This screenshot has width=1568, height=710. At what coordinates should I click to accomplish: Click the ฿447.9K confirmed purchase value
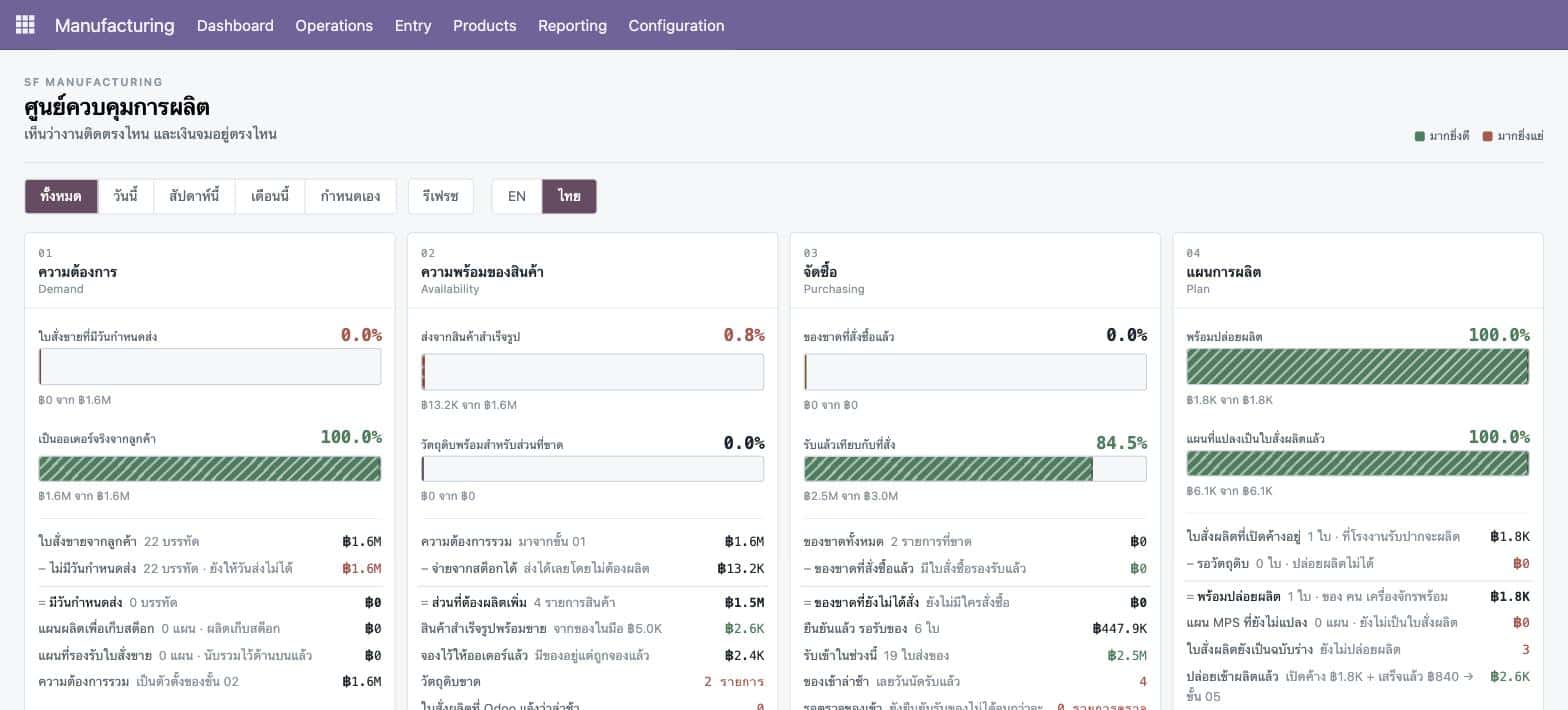(1119, 629)
